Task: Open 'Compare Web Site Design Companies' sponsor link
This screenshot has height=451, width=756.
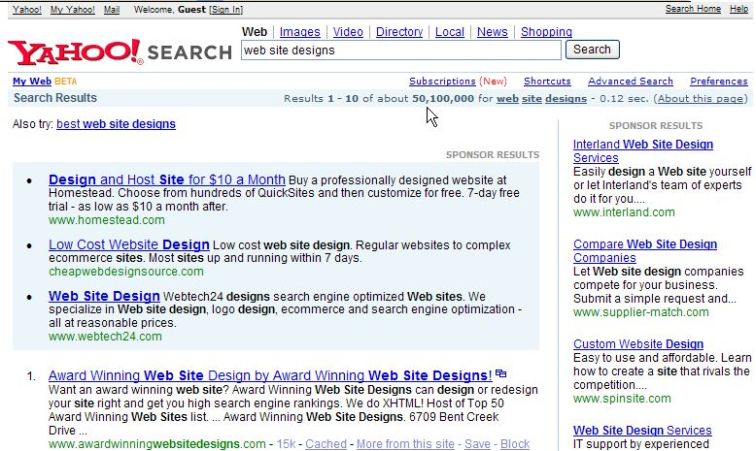Action: click(645, 251)
